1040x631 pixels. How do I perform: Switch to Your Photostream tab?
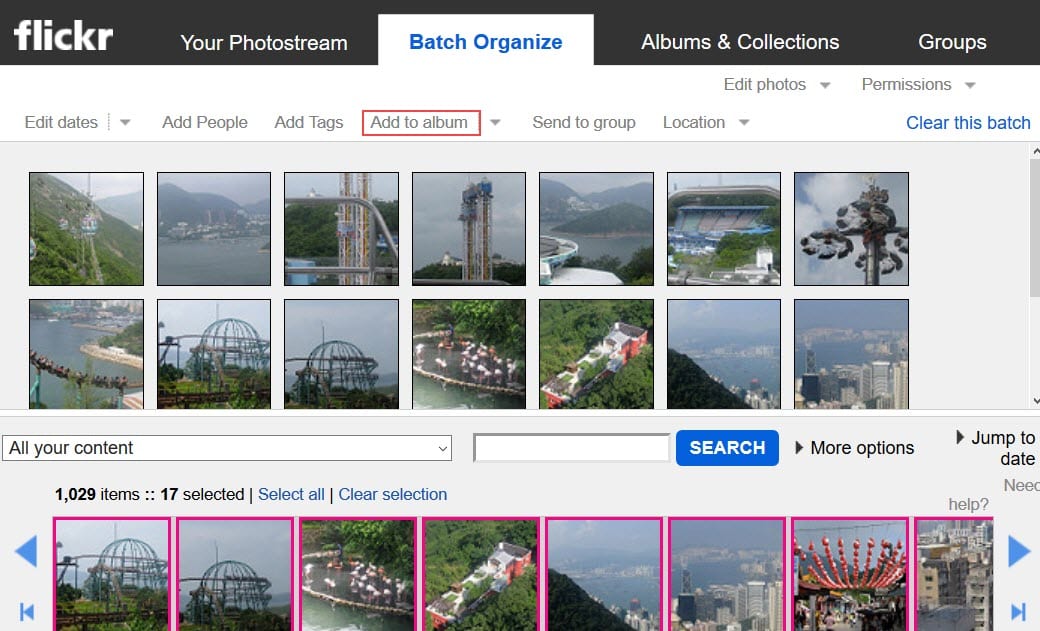tap(264, 42)
